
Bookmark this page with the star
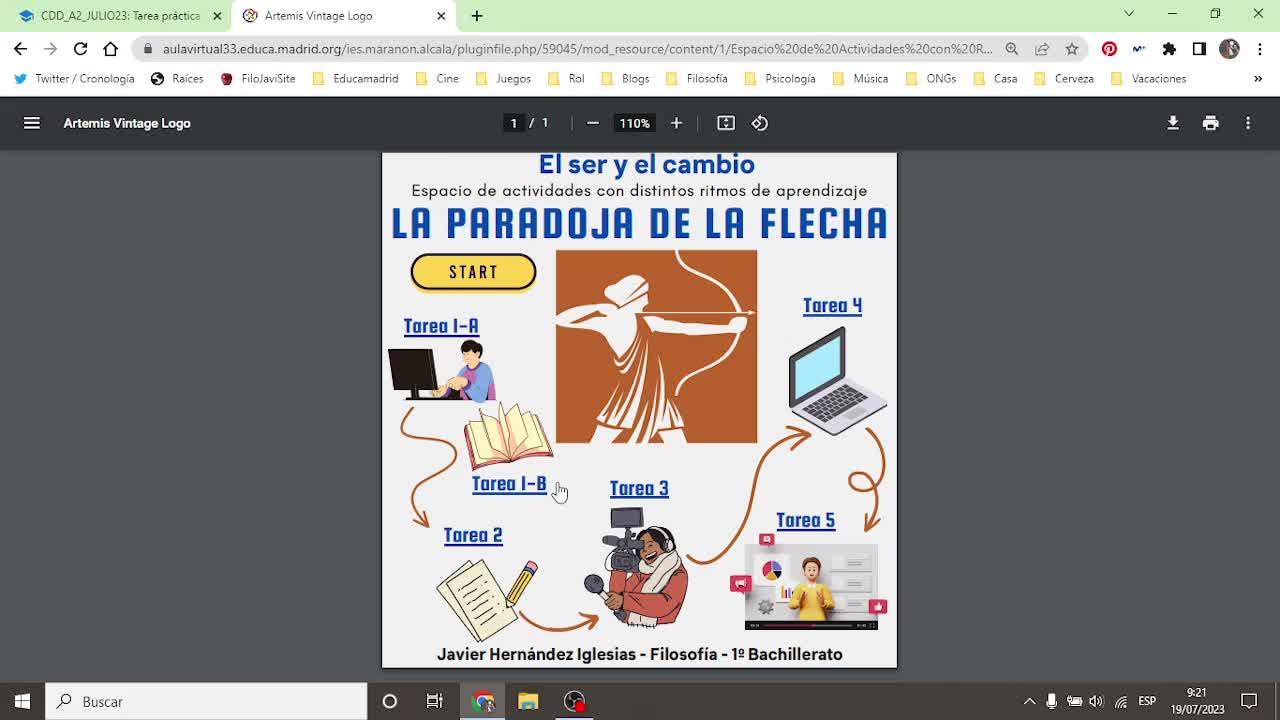coord(1072,48)
